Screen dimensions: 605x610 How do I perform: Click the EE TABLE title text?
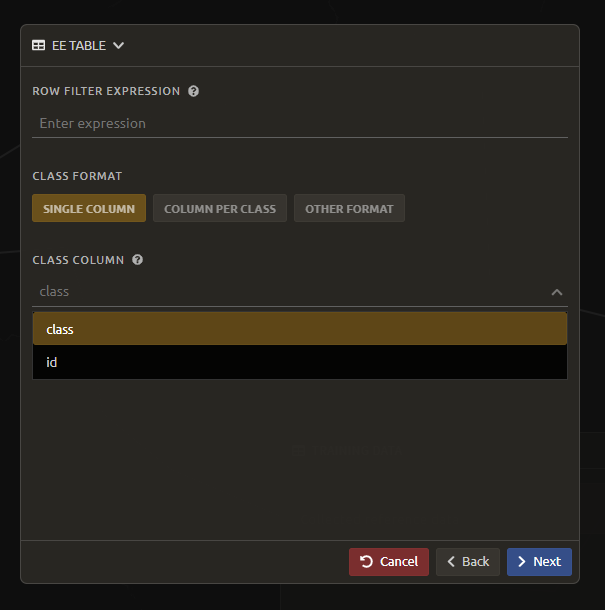tap(78, 45)
